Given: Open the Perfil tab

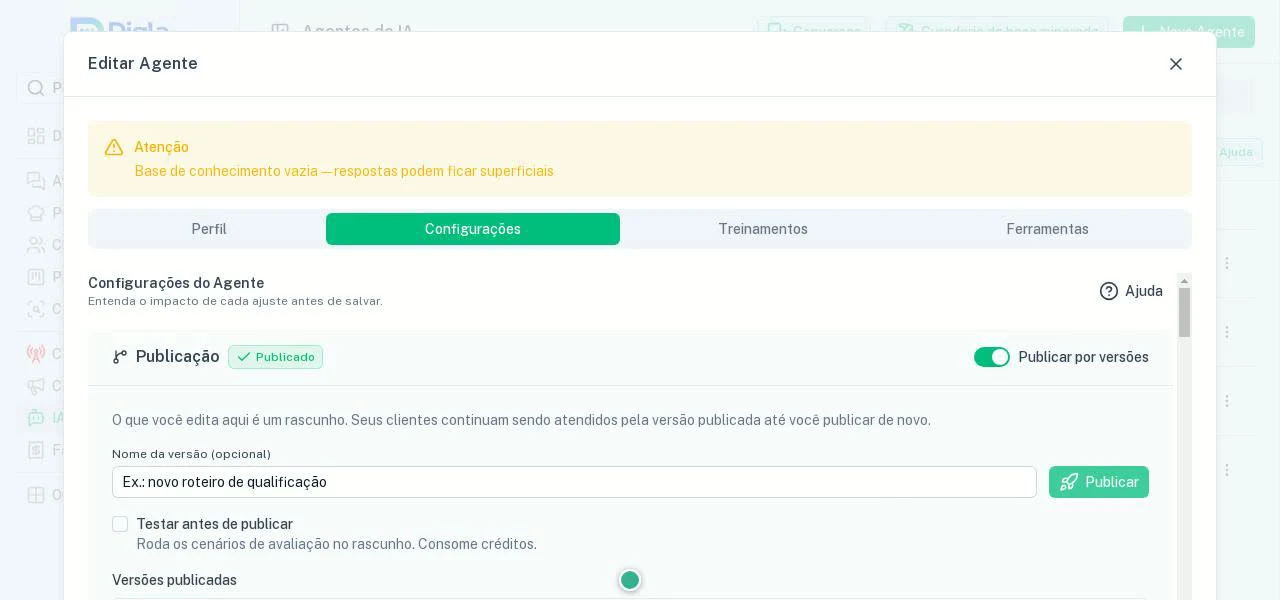Looking at the screenshot, I should pos(209,229).
